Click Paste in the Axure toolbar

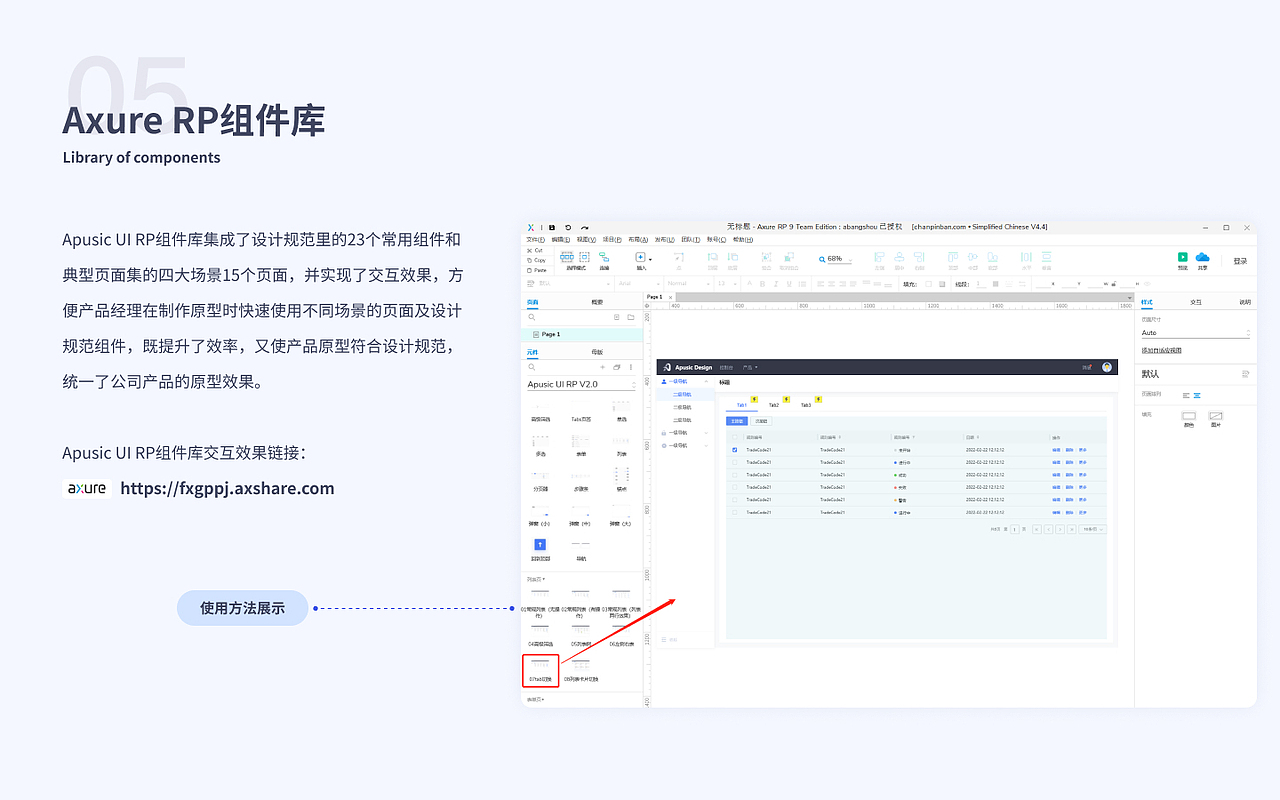pyautogui.click(x=537, y=270)
